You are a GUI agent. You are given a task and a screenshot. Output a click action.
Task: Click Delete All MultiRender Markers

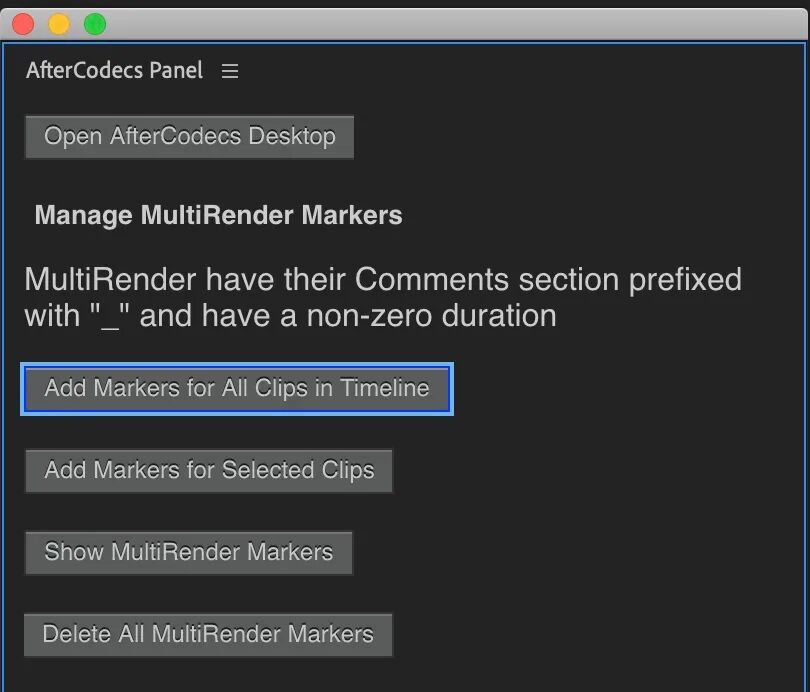[x=208, y=634]
